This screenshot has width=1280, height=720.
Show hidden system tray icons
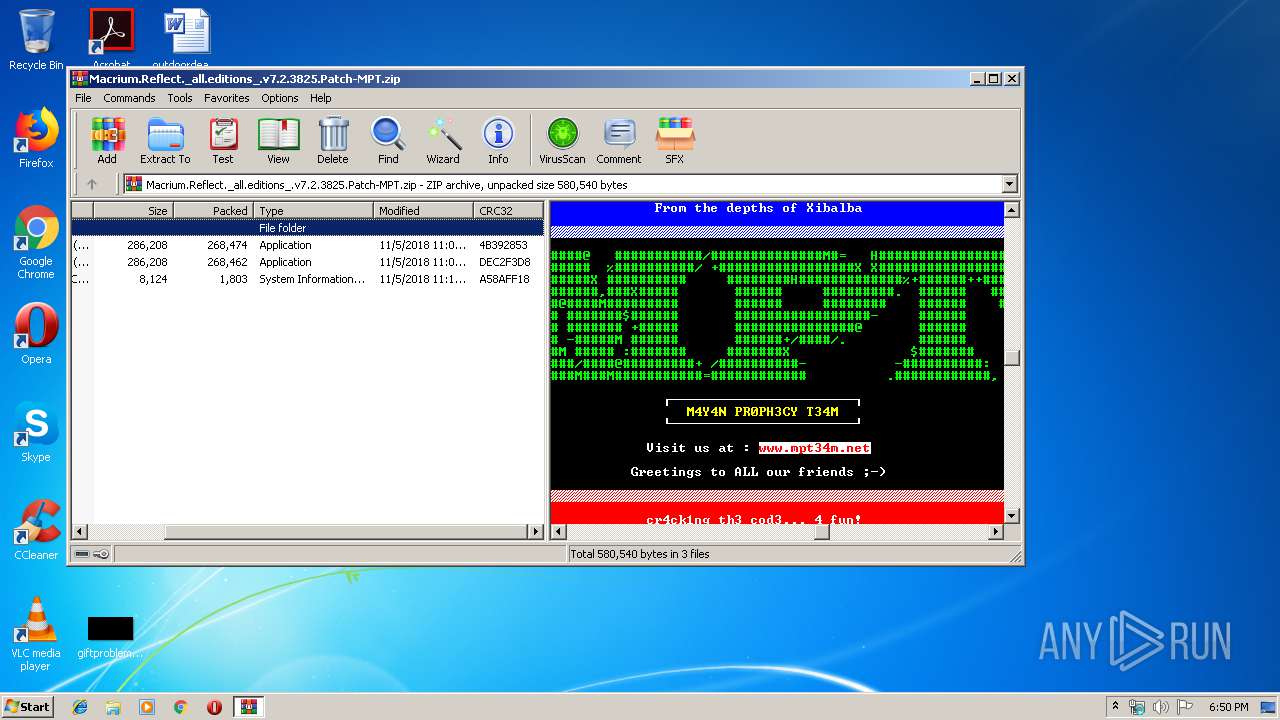click(x=1115, y=707)
